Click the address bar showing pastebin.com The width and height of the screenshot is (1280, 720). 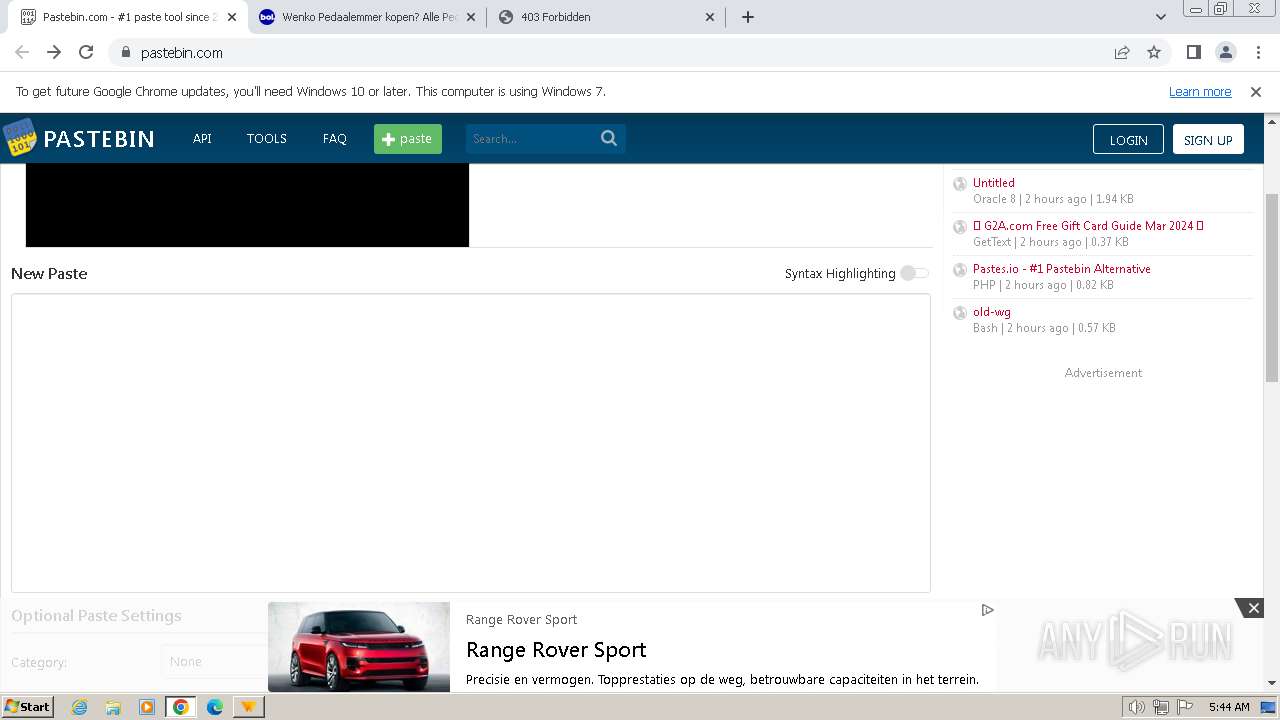pyautogui.click(x=610, y=52)
